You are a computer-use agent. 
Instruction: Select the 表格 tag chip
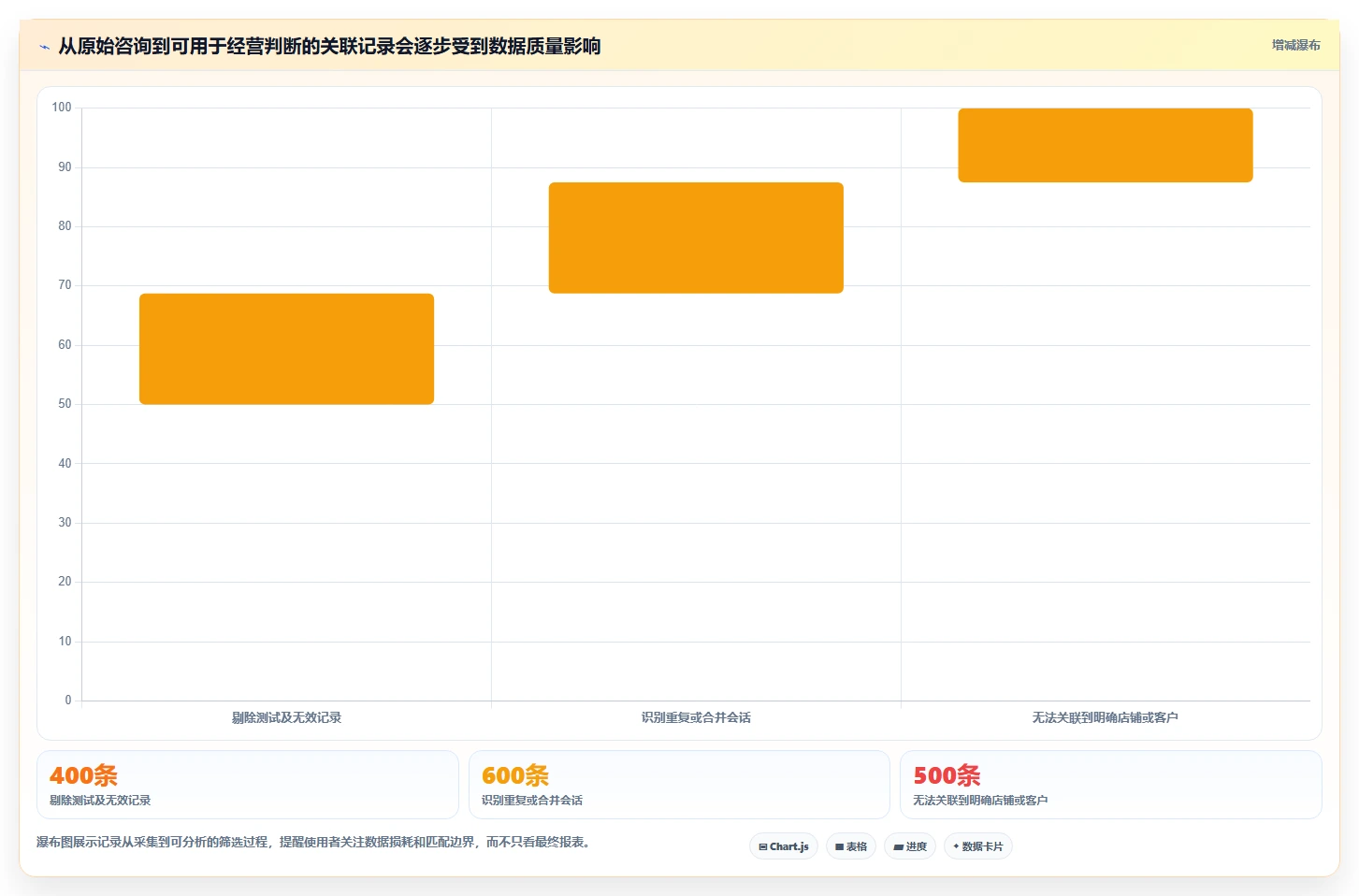851,846
